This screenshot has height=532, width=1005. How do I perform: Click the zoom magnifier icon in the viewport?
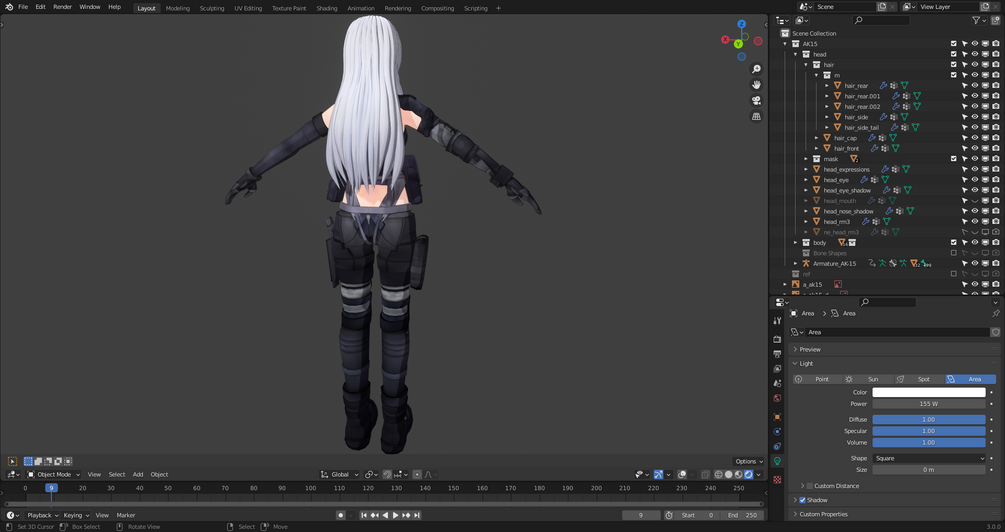(x=756, y=69)
